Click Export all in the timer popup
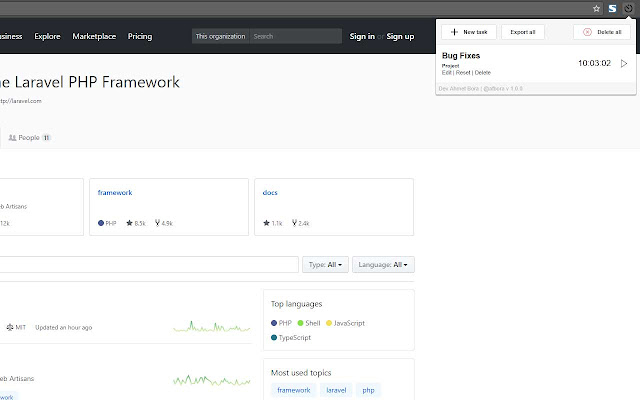 point(522,32)
